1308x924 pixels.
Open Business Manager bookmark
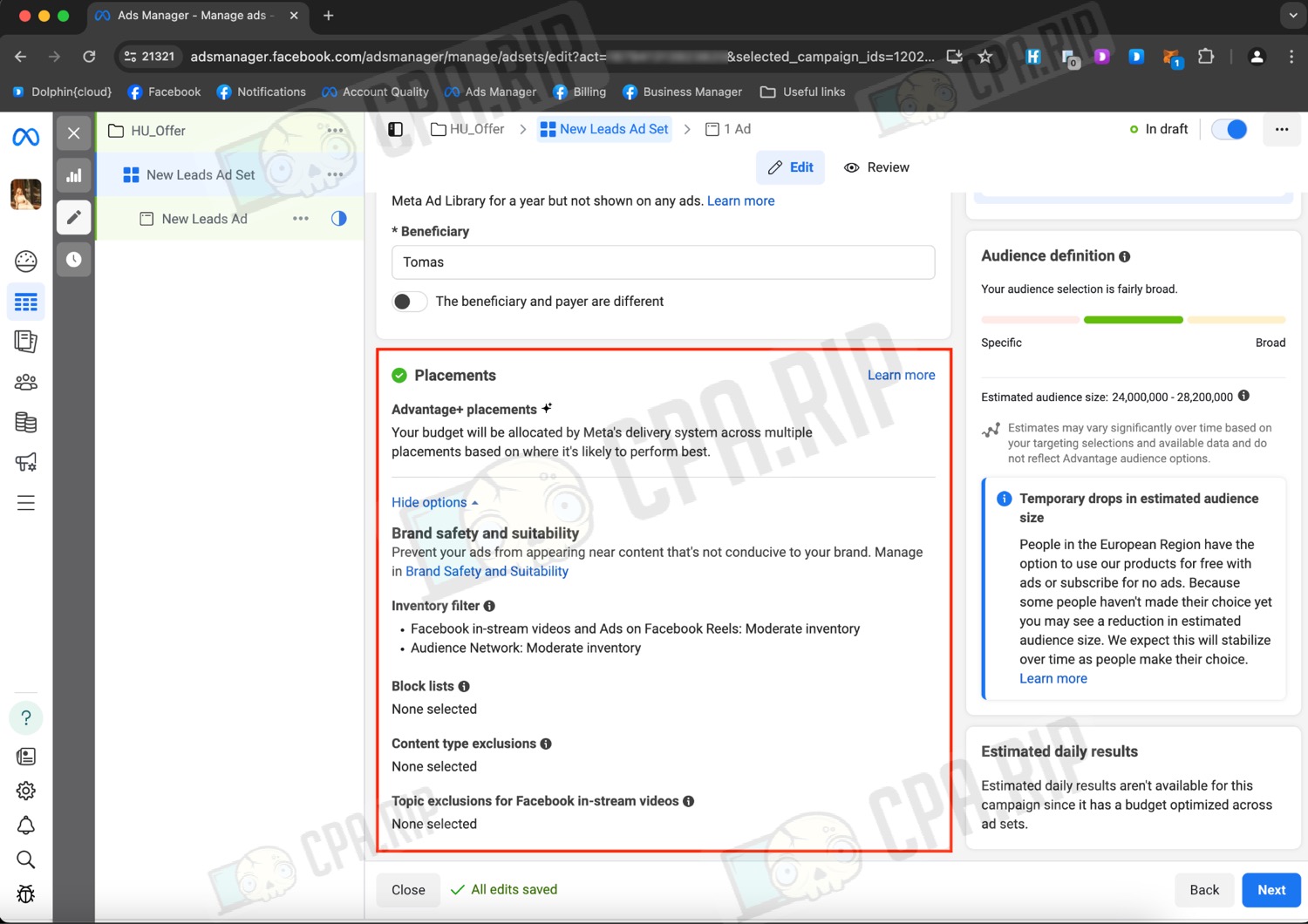point(682,92)
